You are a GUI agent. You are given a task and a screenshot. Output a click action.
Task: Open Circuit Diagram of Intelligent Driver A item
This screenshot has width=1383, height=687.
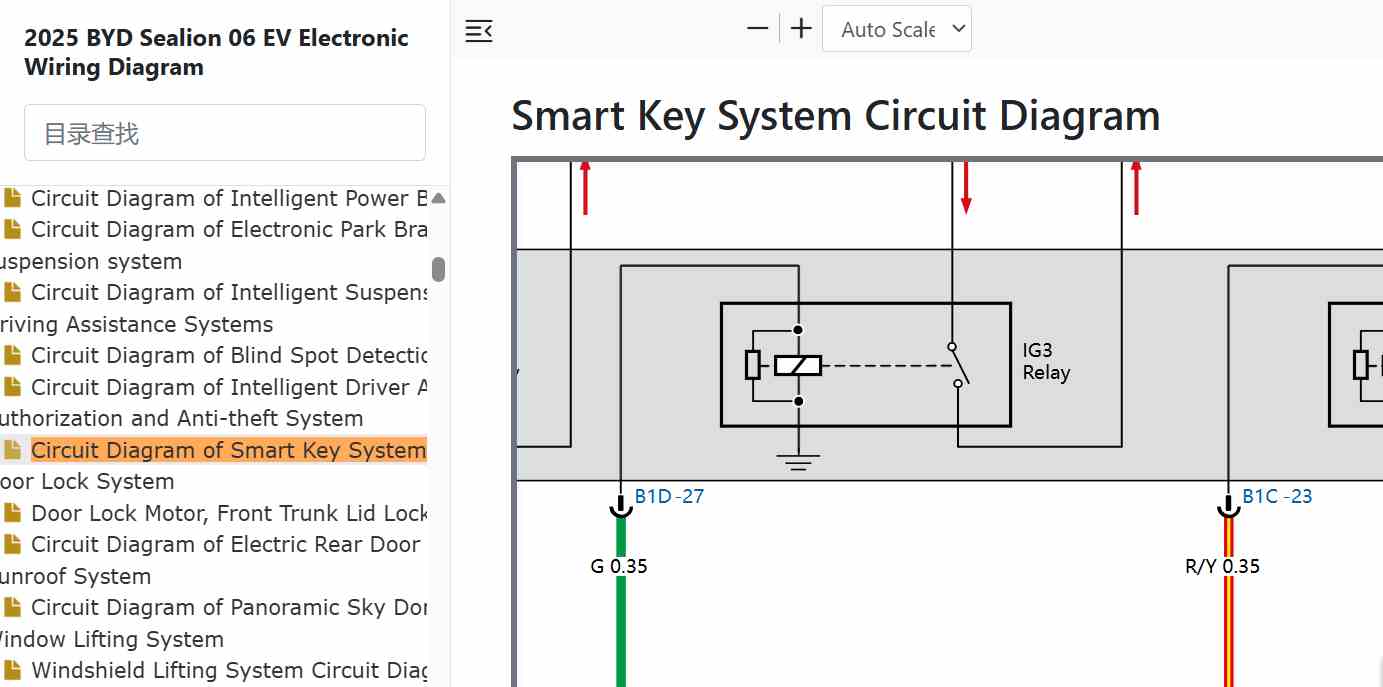tap(229, 387)
